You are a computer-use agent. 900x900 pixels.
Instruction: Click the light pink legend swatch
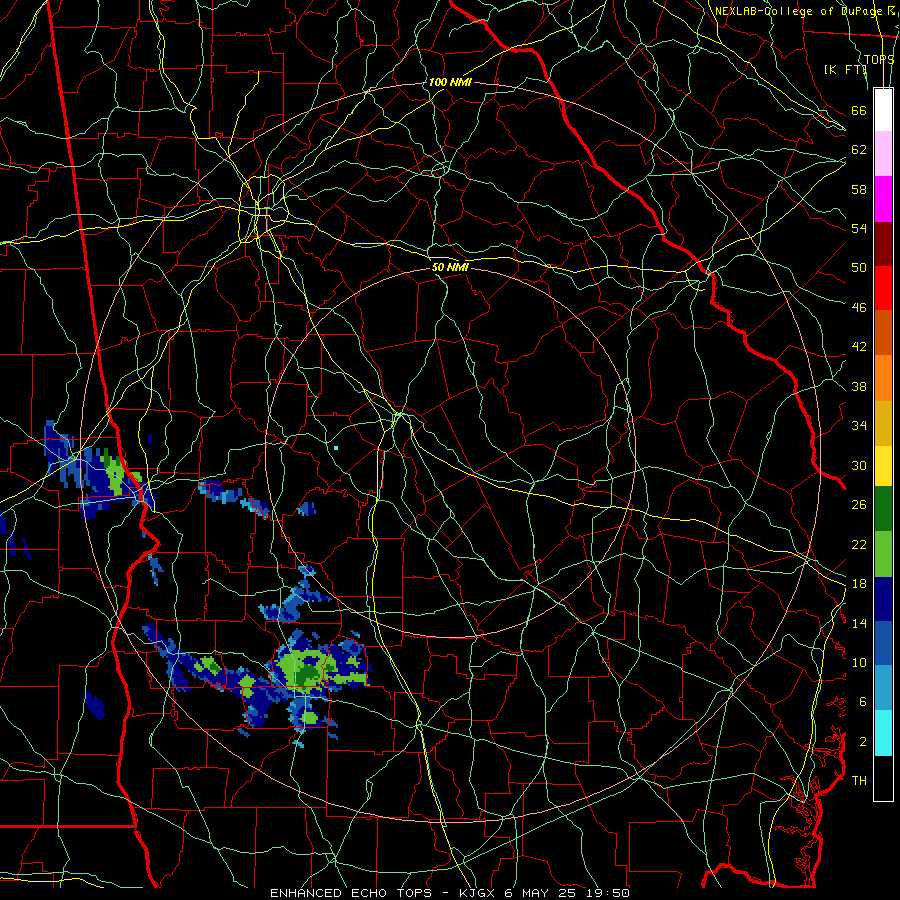tap(883, 153)
